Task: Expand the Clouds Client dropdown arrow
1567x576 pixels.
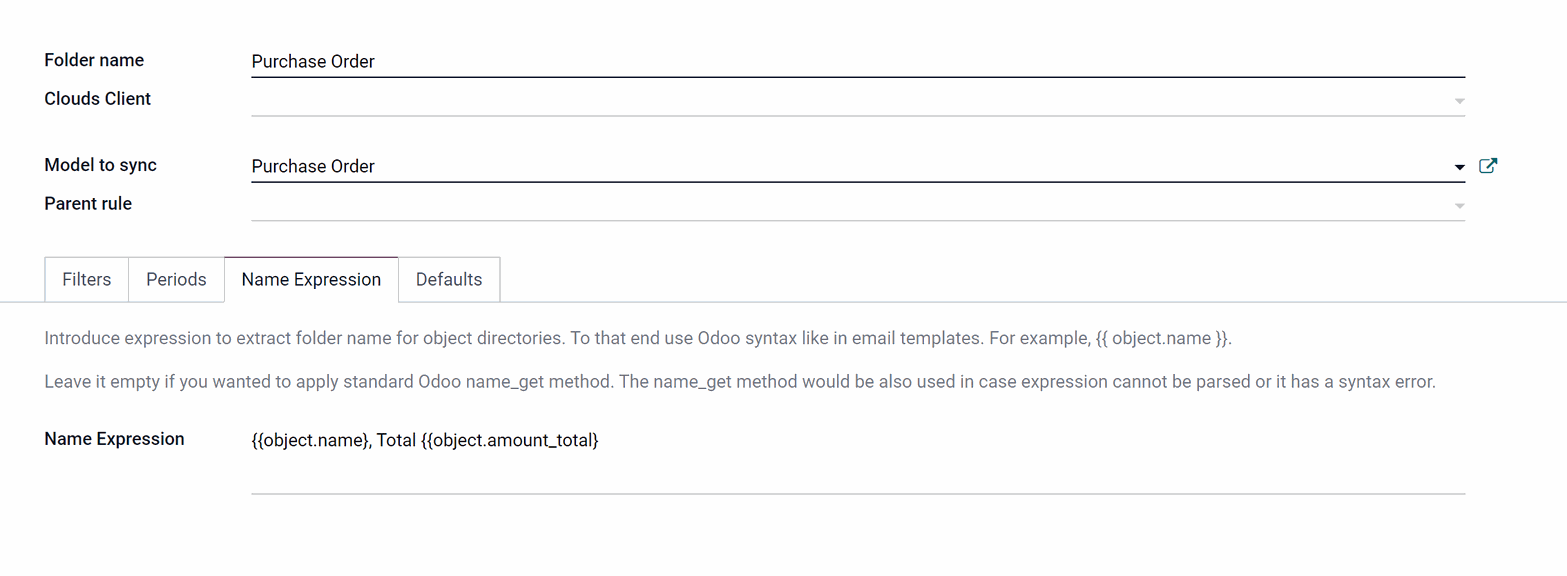Action: click(x=1459, y=101)
